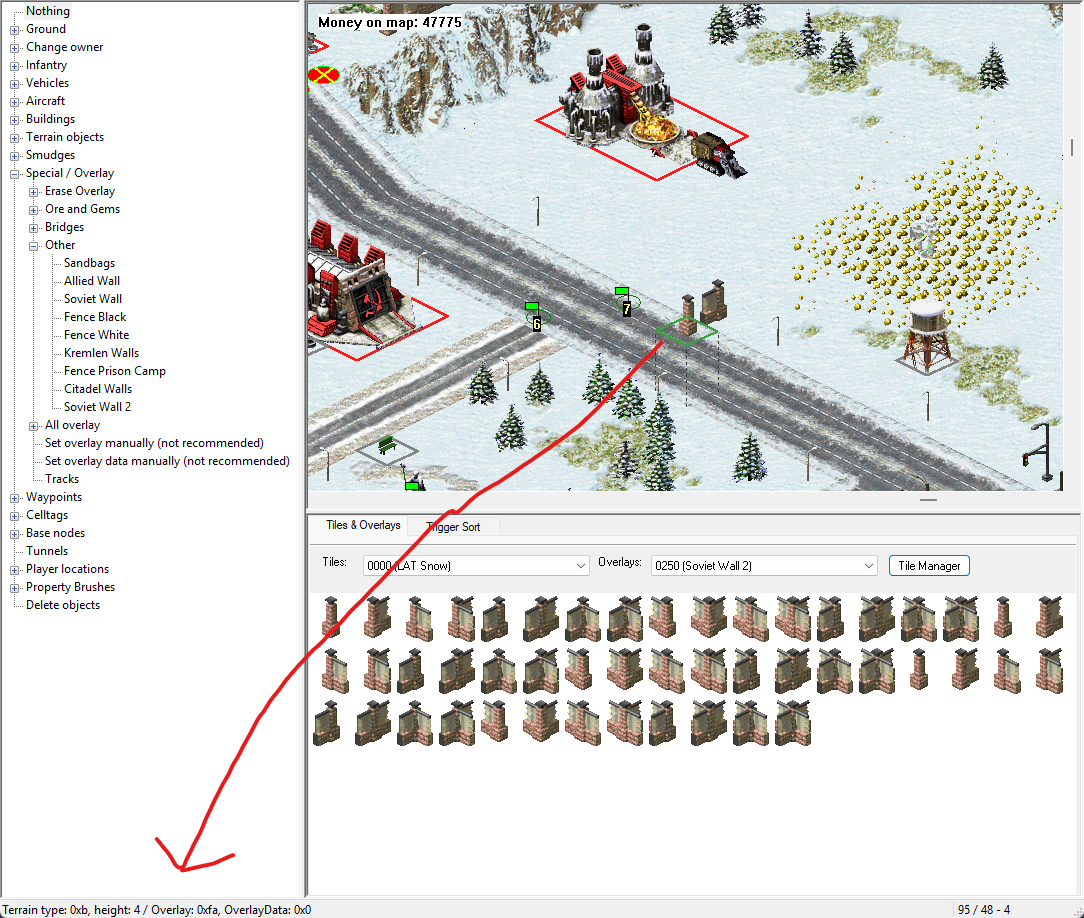Expand the Buildings node

15,120
